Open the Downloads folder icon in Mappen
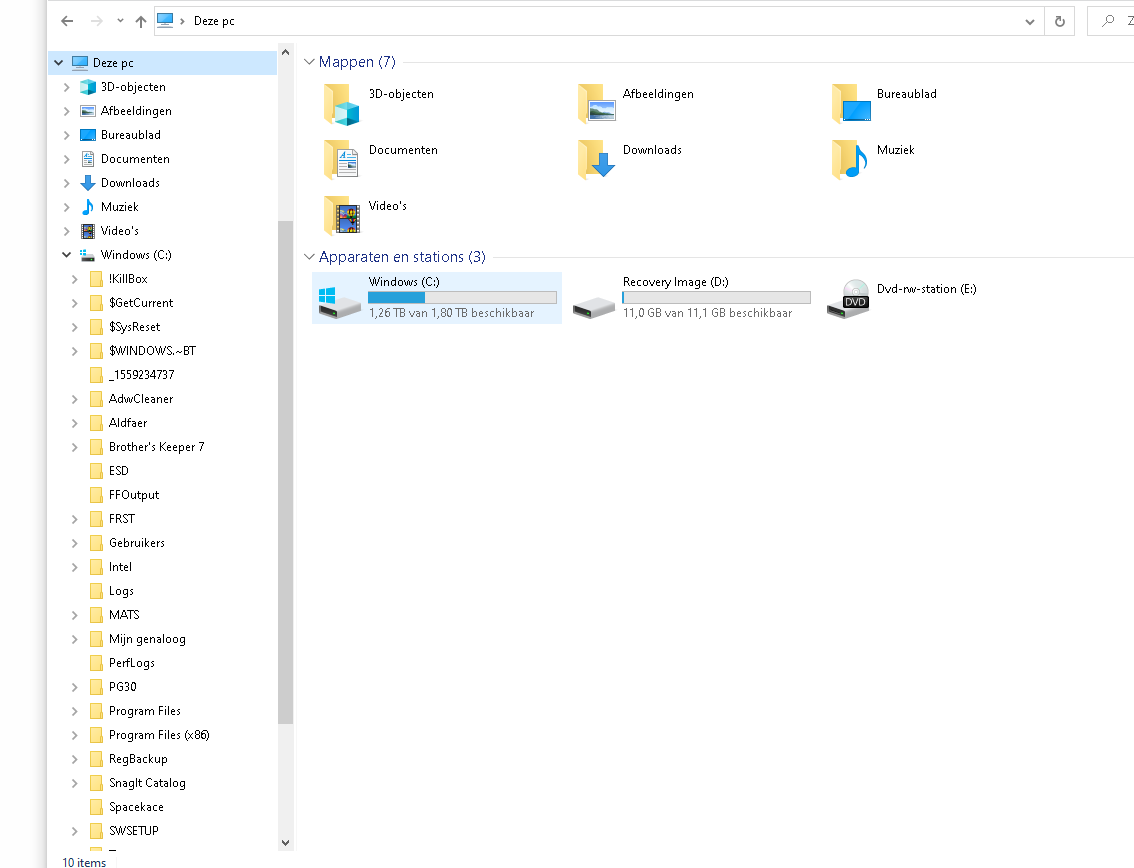 pos(596,160)
